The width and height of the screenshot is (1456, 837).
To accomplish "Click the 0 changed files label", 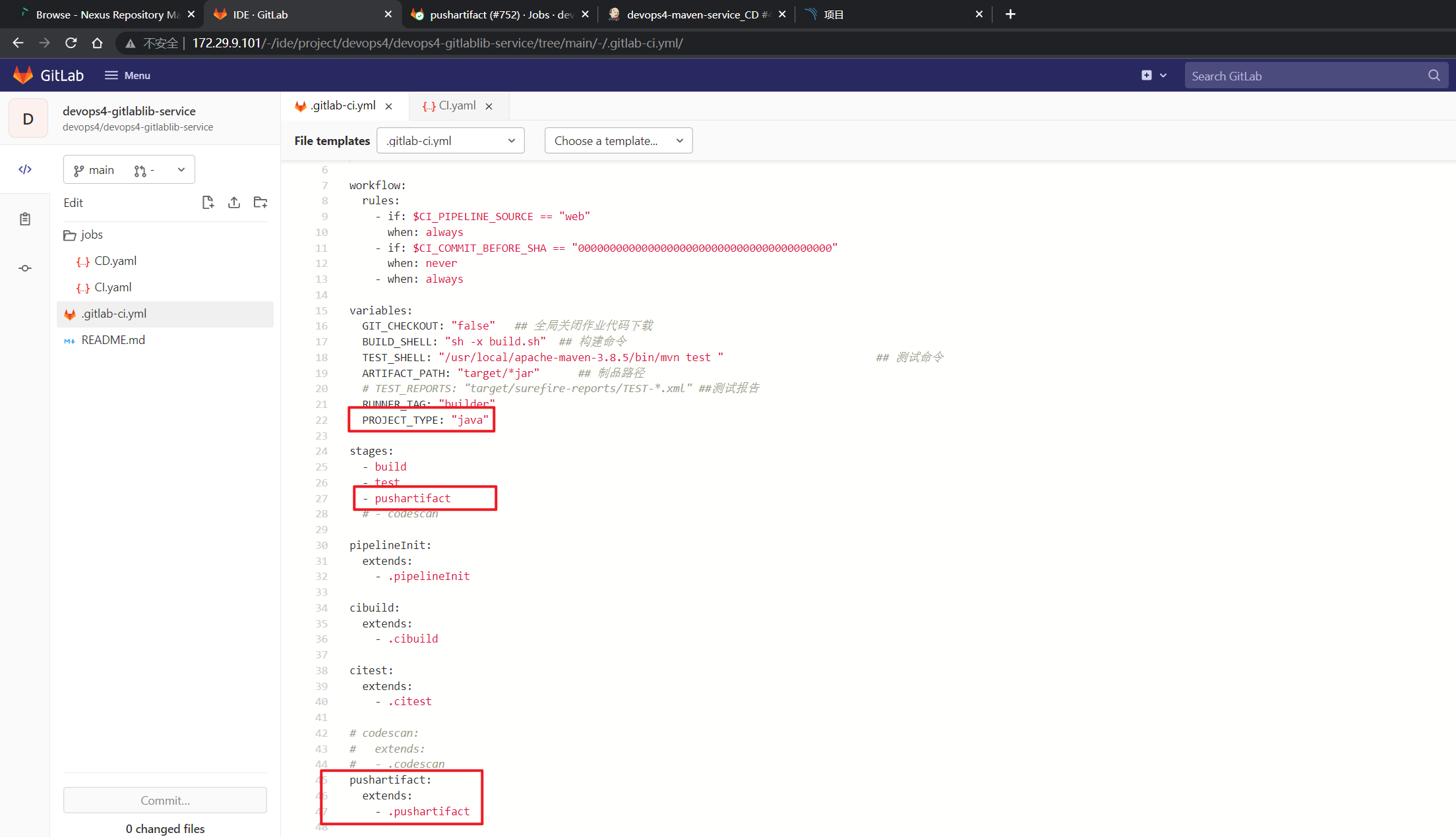I will [165, 828].
